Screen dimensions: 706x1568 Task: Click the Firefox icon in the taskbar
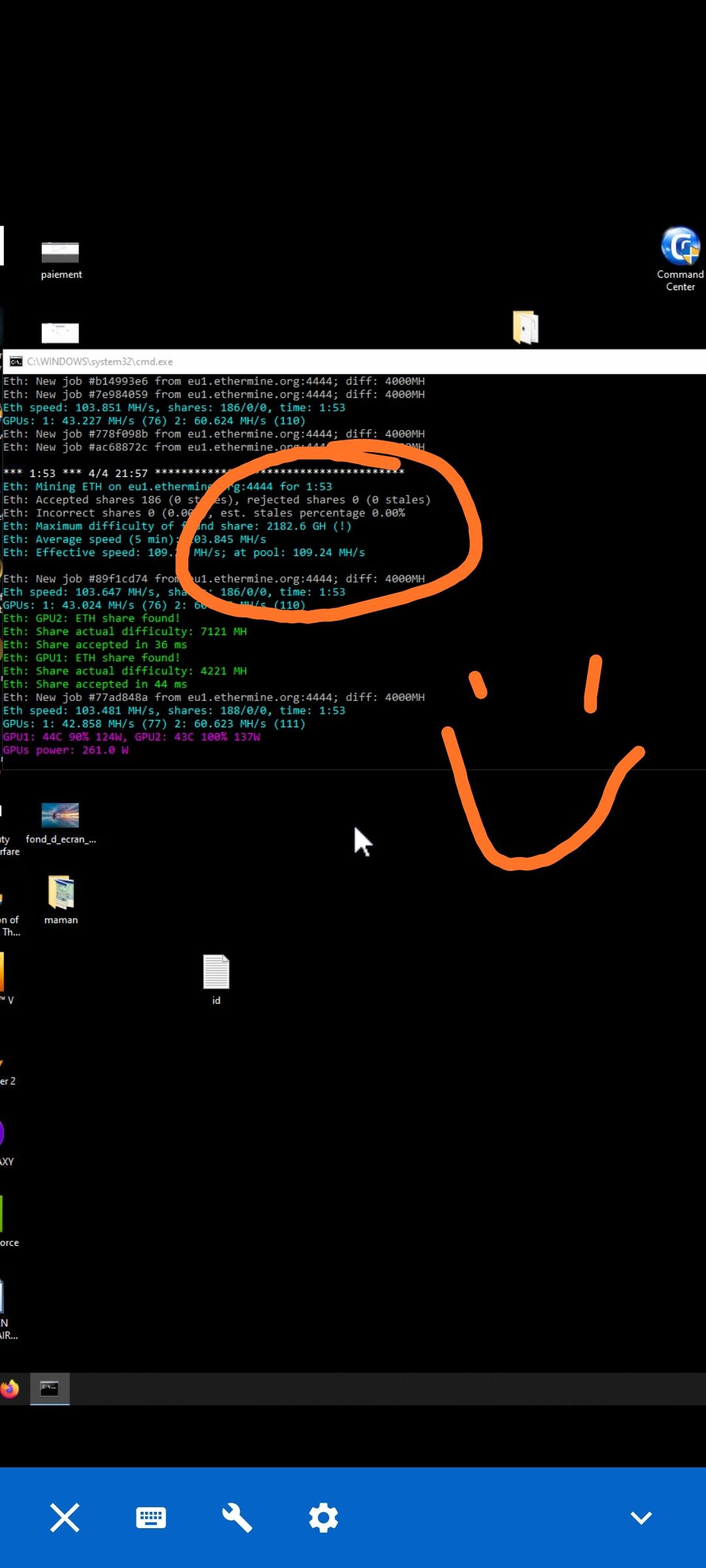[x=10, y=1388]
